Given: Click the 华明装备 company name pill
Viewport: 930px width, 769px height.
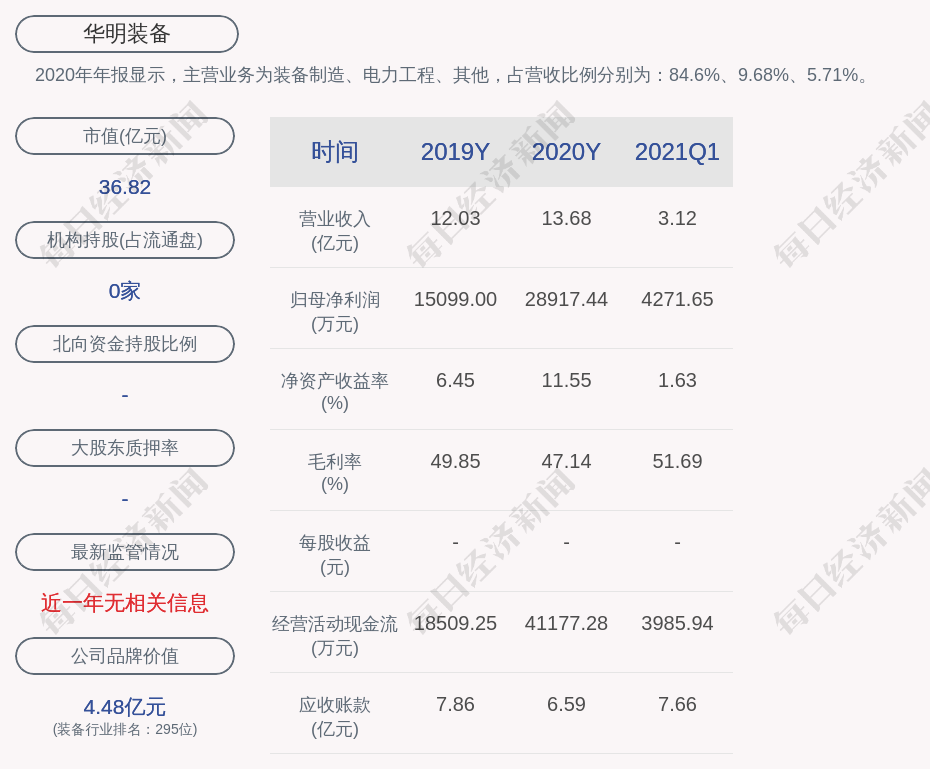Looking at the screenshot, I should (126, 34).
